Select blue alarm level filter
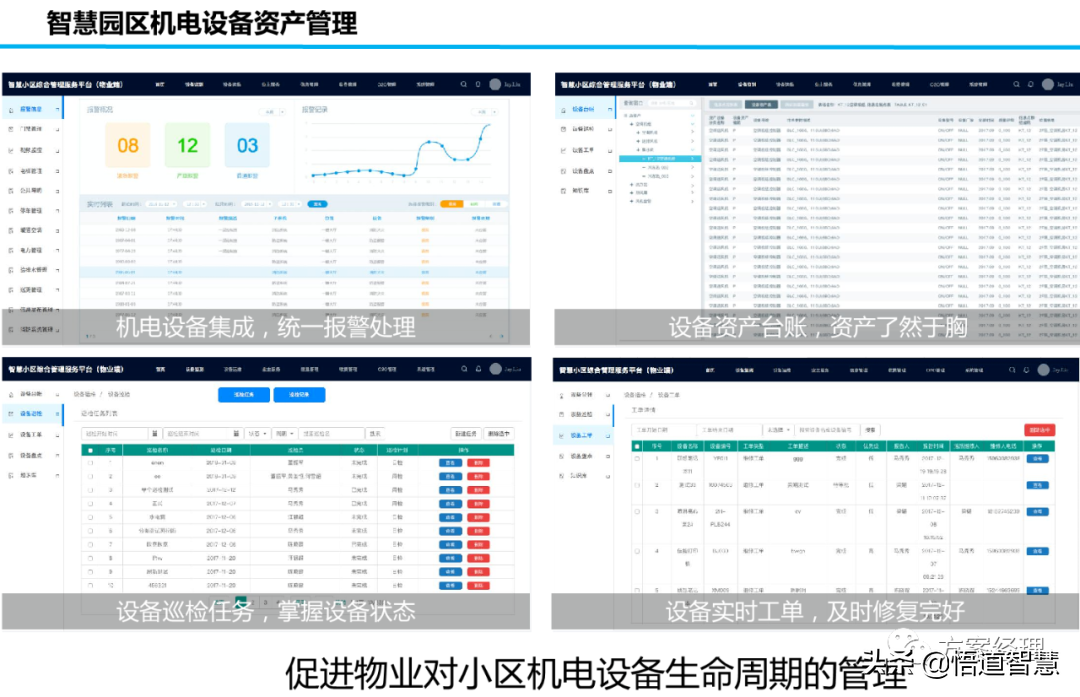Viewport: 1080px width, 697px height. tap(497, 204)
